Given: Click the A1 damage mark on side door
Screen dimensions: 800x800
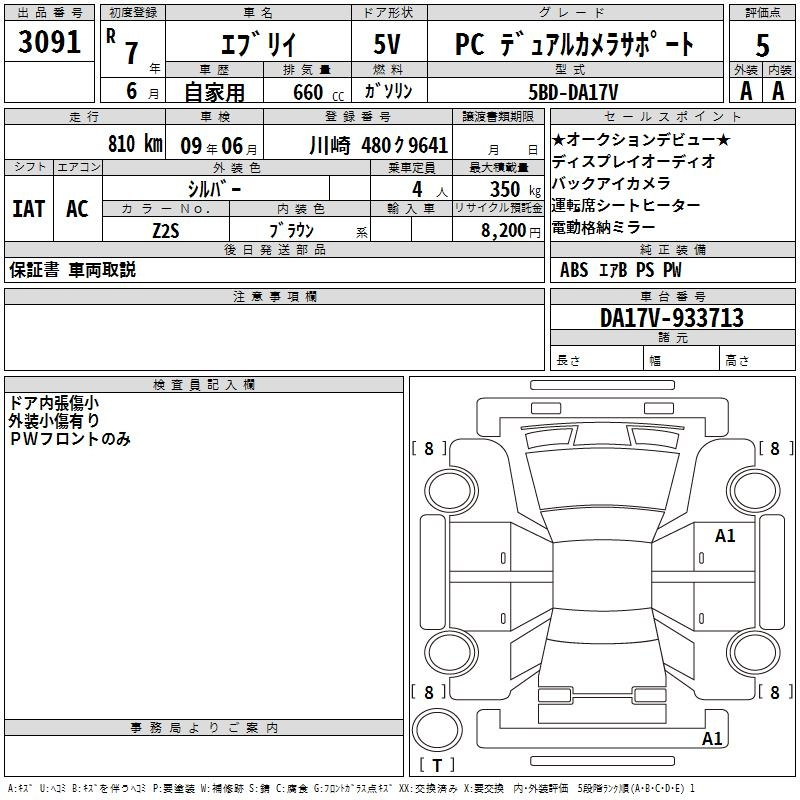Looking at the screenshot, I should (725, 536).
